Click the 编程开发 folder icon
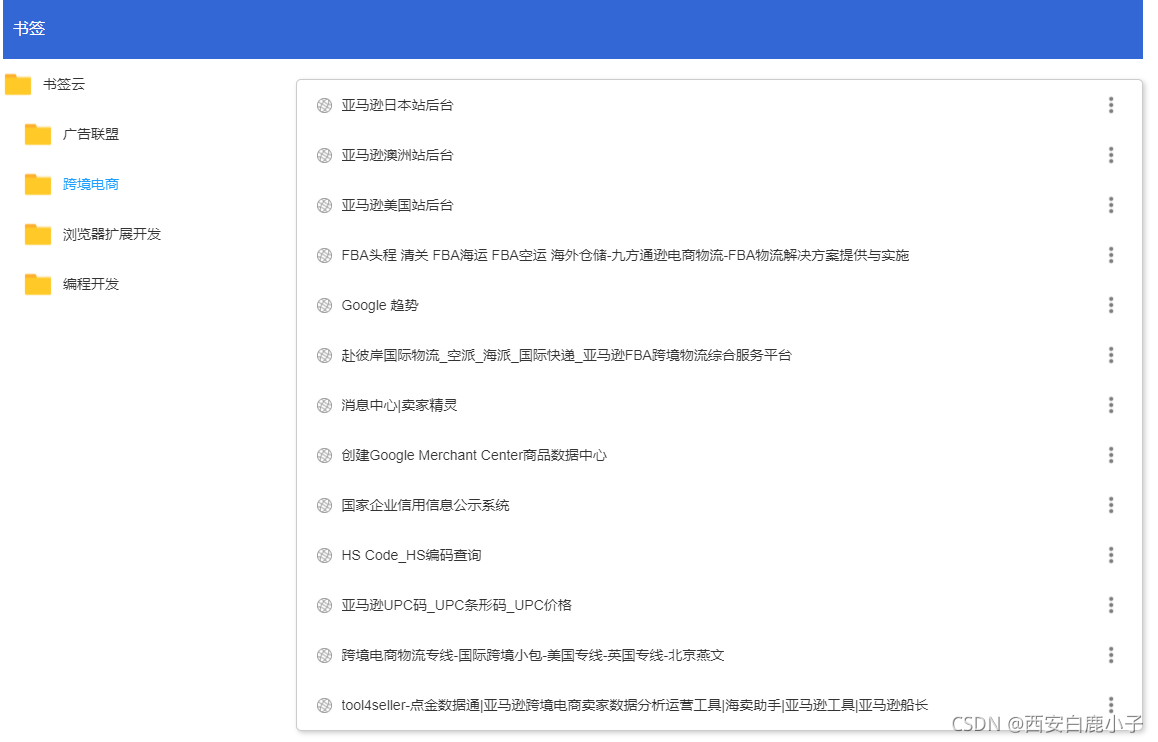1158x742 pixels. click(x=38, y=284)
